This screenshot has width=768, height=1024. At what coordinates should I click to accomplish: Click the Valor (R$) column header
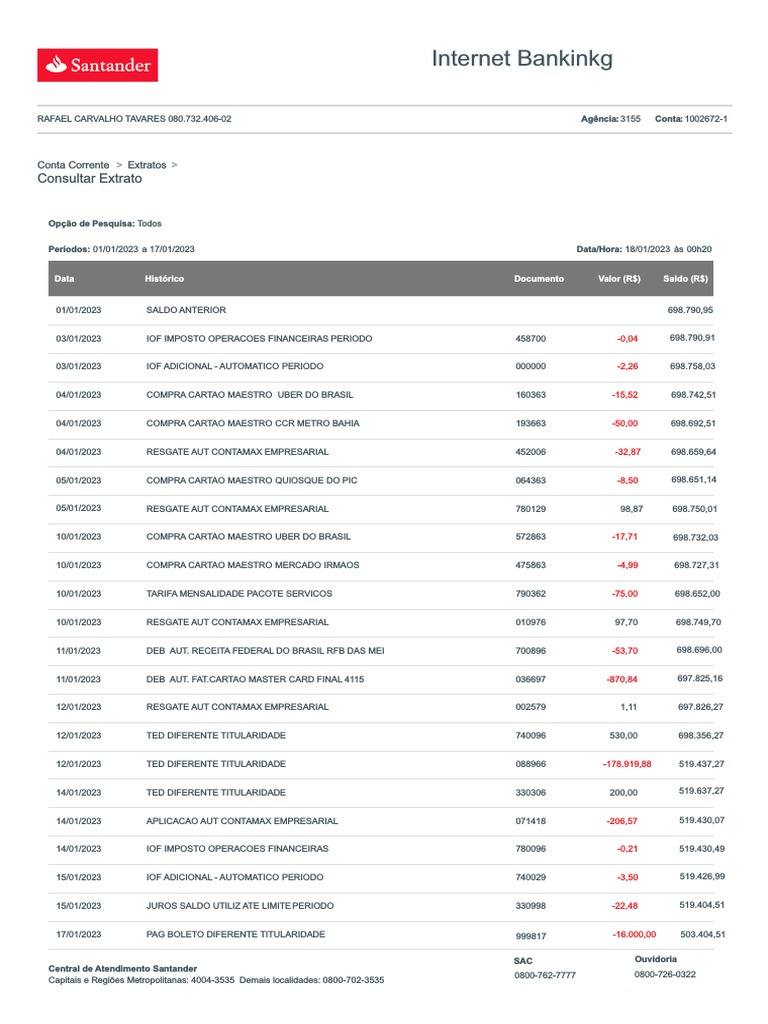click(x=619, y=279)
